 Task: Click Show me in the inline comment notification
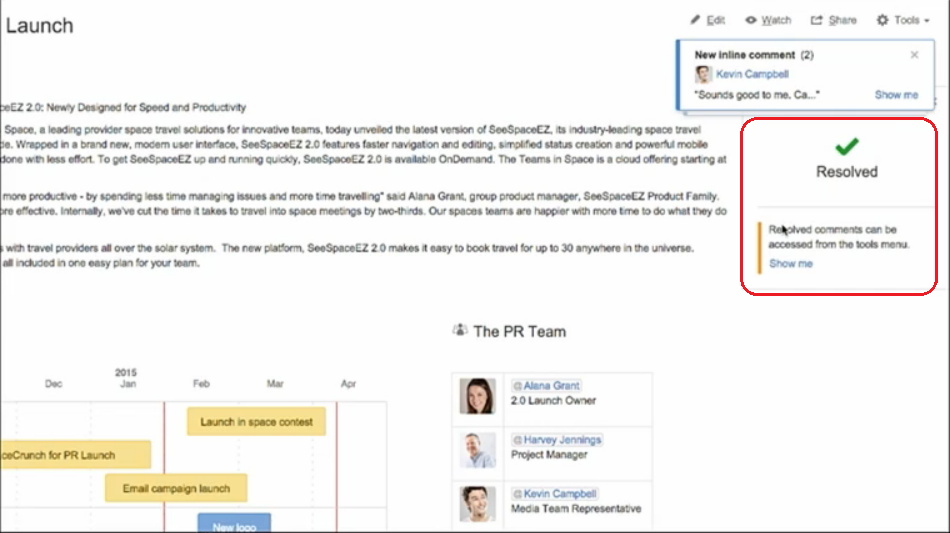pyautogui.click(x=896, y=95)
